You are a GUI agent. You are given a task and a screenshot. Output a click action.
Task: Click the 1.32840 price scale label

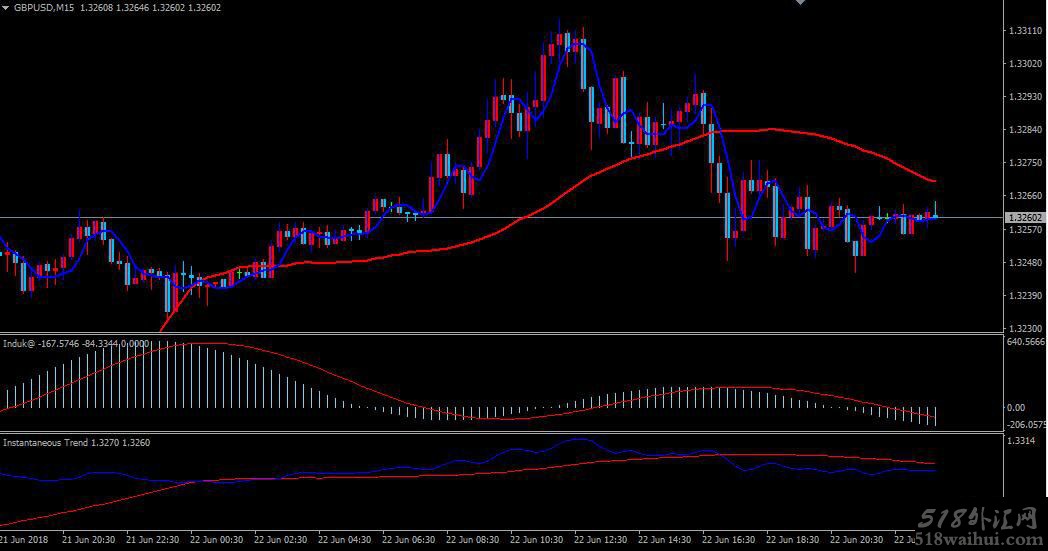point(1025,130)
